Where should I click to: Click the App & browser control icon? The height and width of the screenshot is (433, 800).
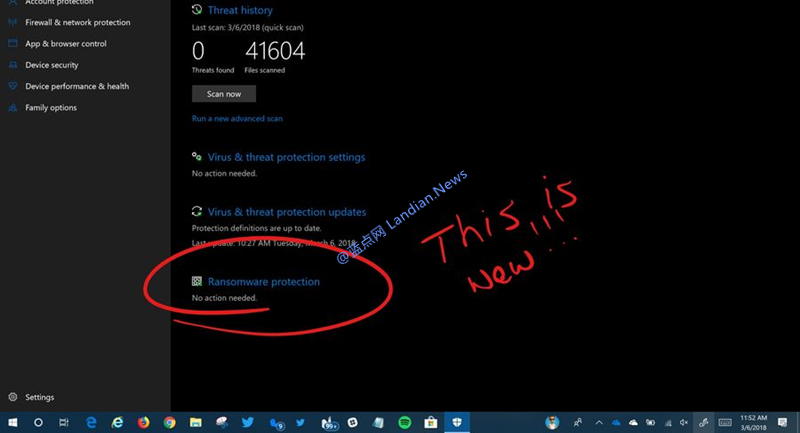coord(13,44)
